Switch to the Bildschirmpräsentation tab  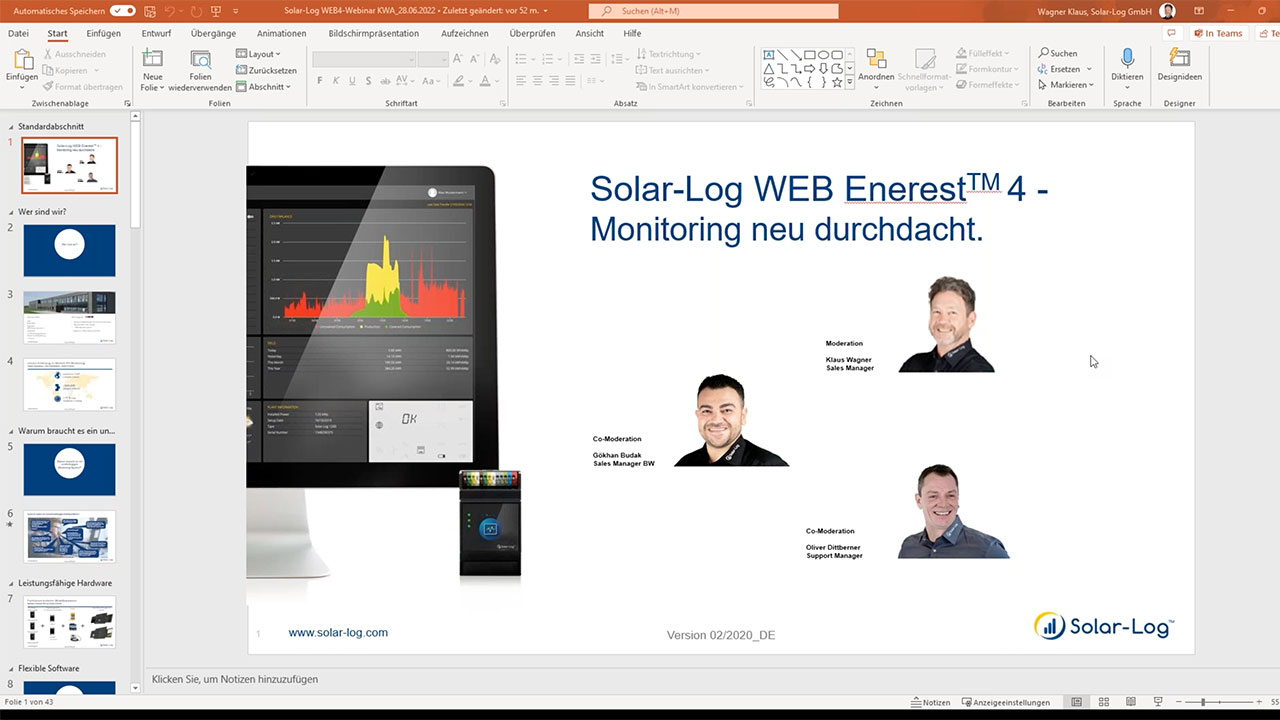tap(374, 33)
